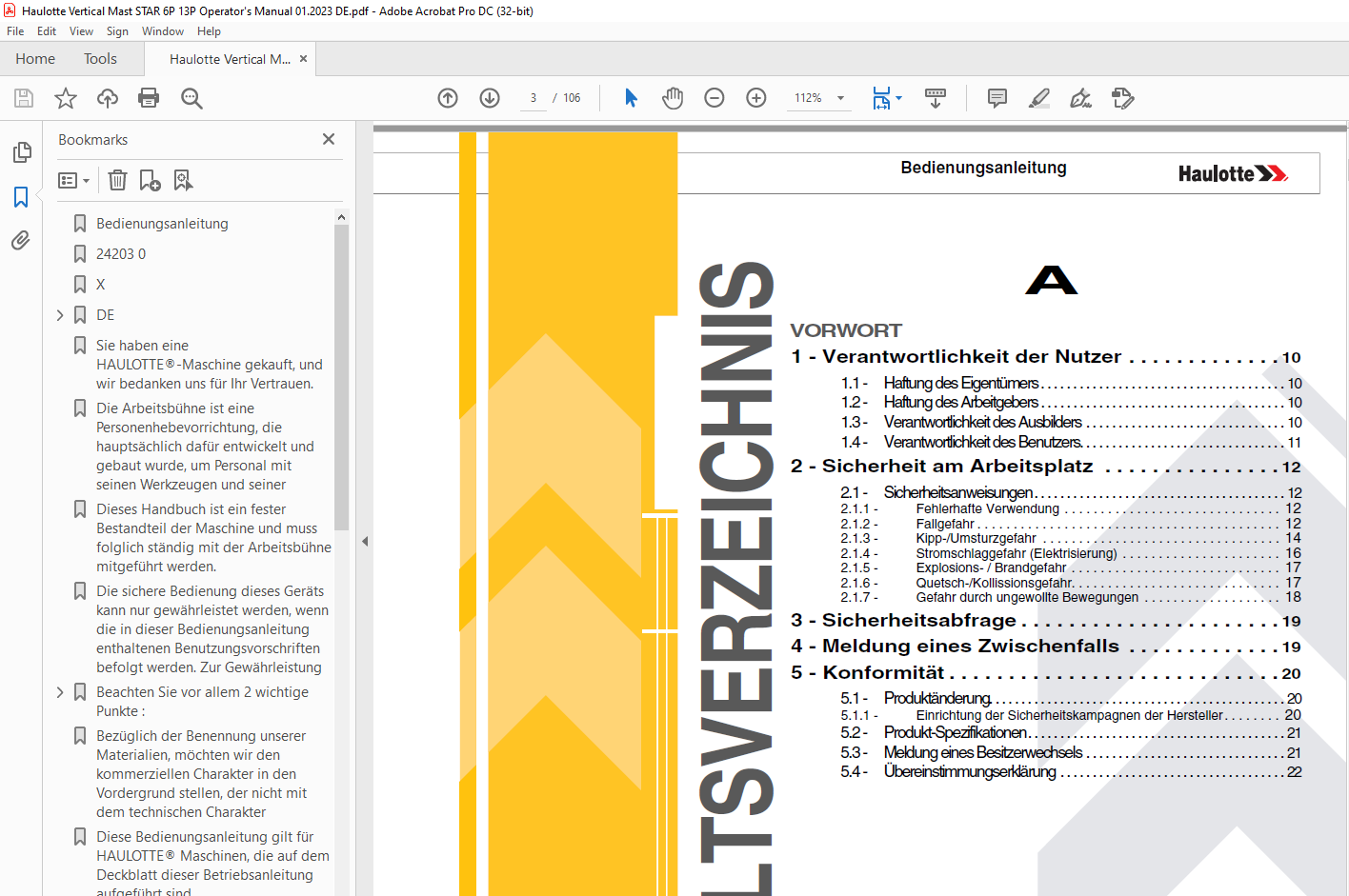Viewport: 1349px width, 896px height.
Task: Jump to '2 - Sicherheit am Arbeitsplatz' contents entry
Action: click(1046, 467)
